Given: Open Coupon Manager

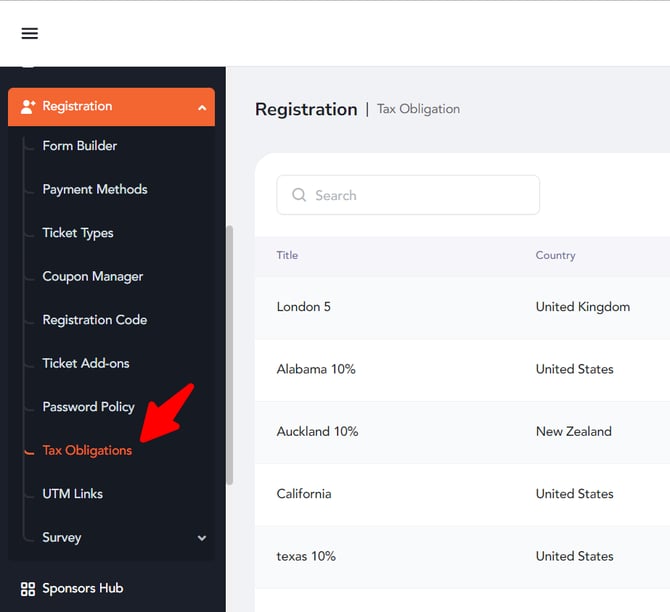Looking at the screenshot, I should point(92,276).
